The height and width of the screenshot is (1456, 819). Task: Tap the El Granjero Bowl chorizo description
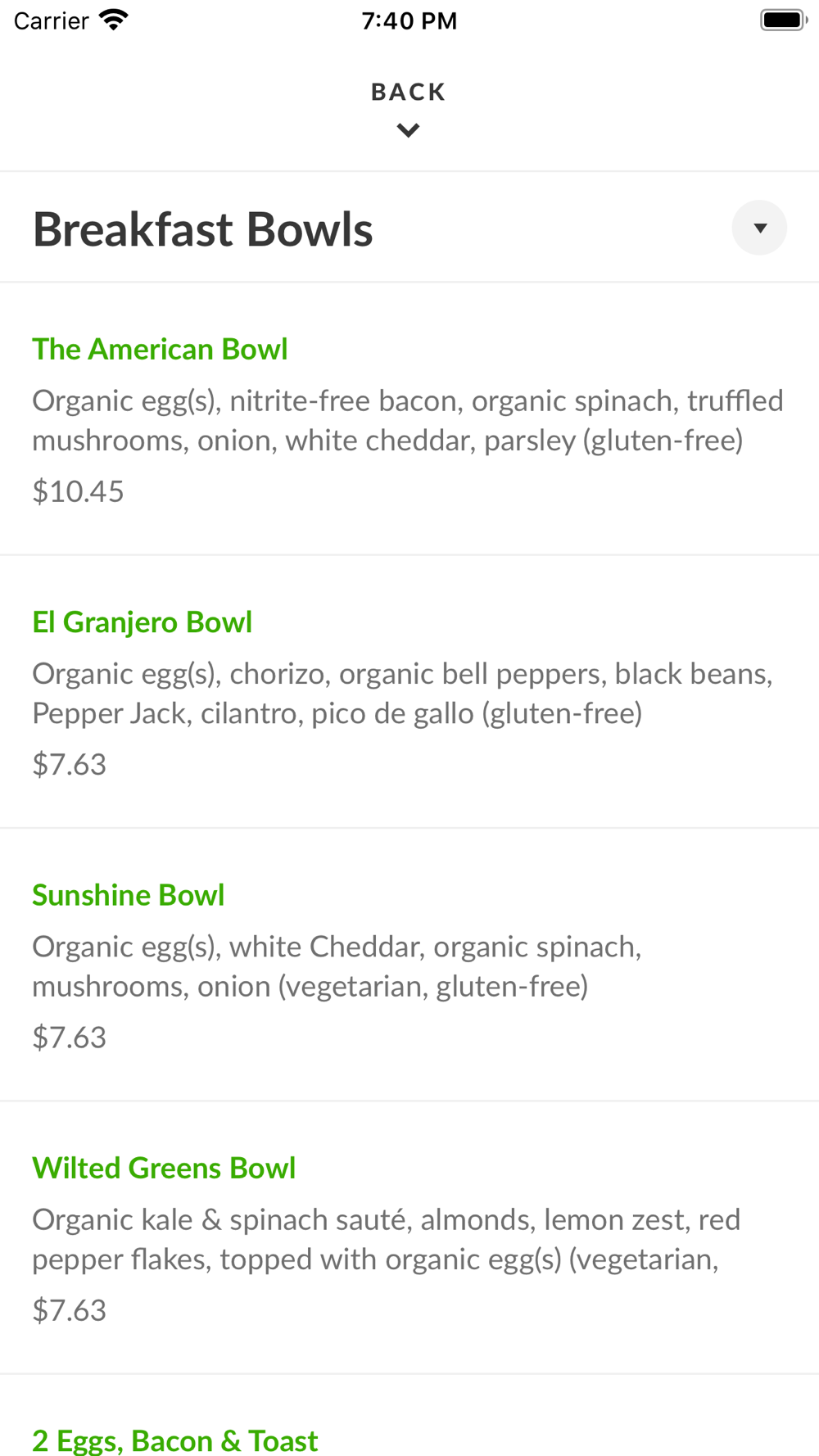(x=402, y=694)
